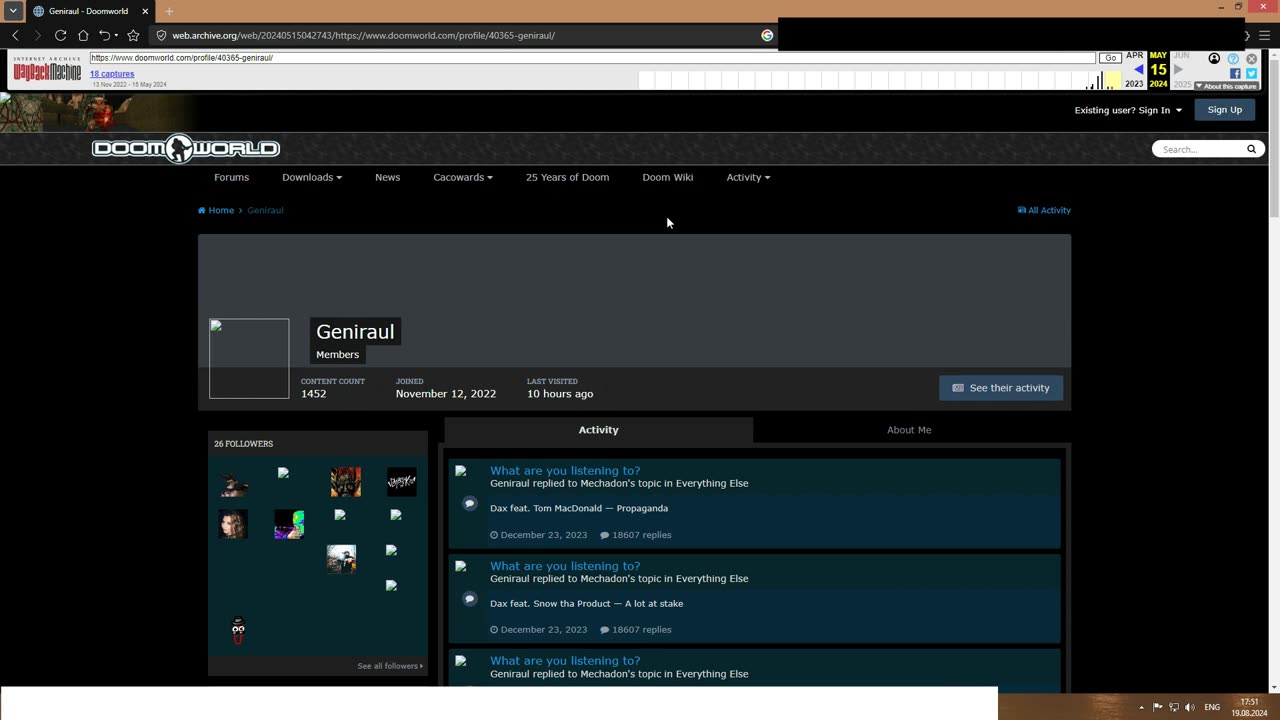
Task: Click the search magnifier icon
Action: [x=1251, y=149]
